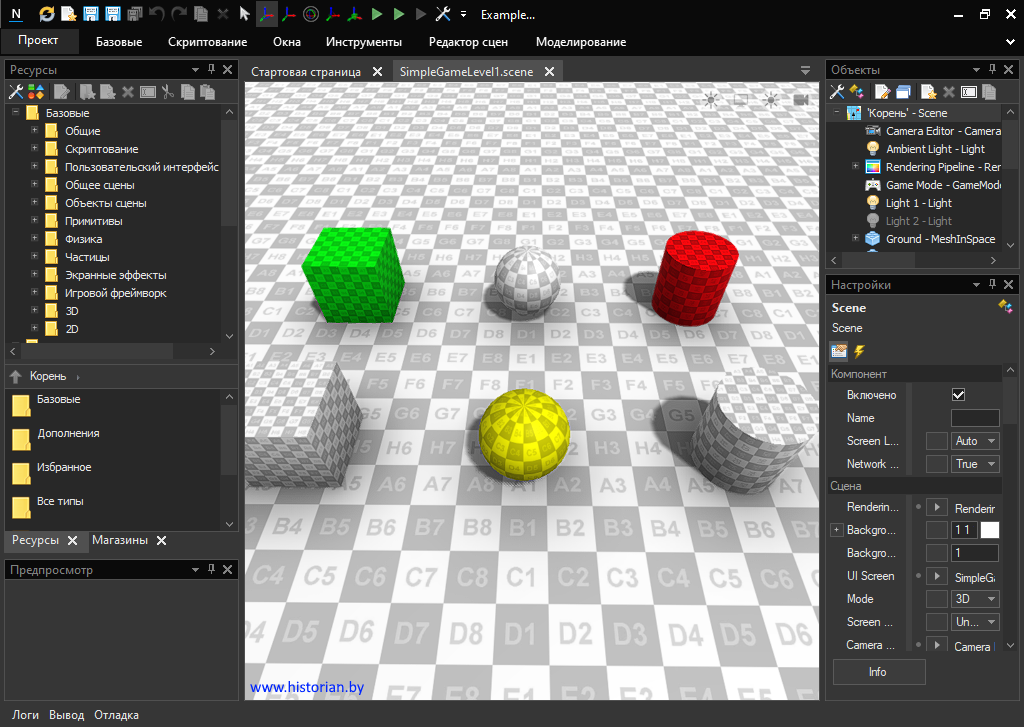Switch to the Стартовая страница tab
1024x727 pixels.
(x=305, y=72)
